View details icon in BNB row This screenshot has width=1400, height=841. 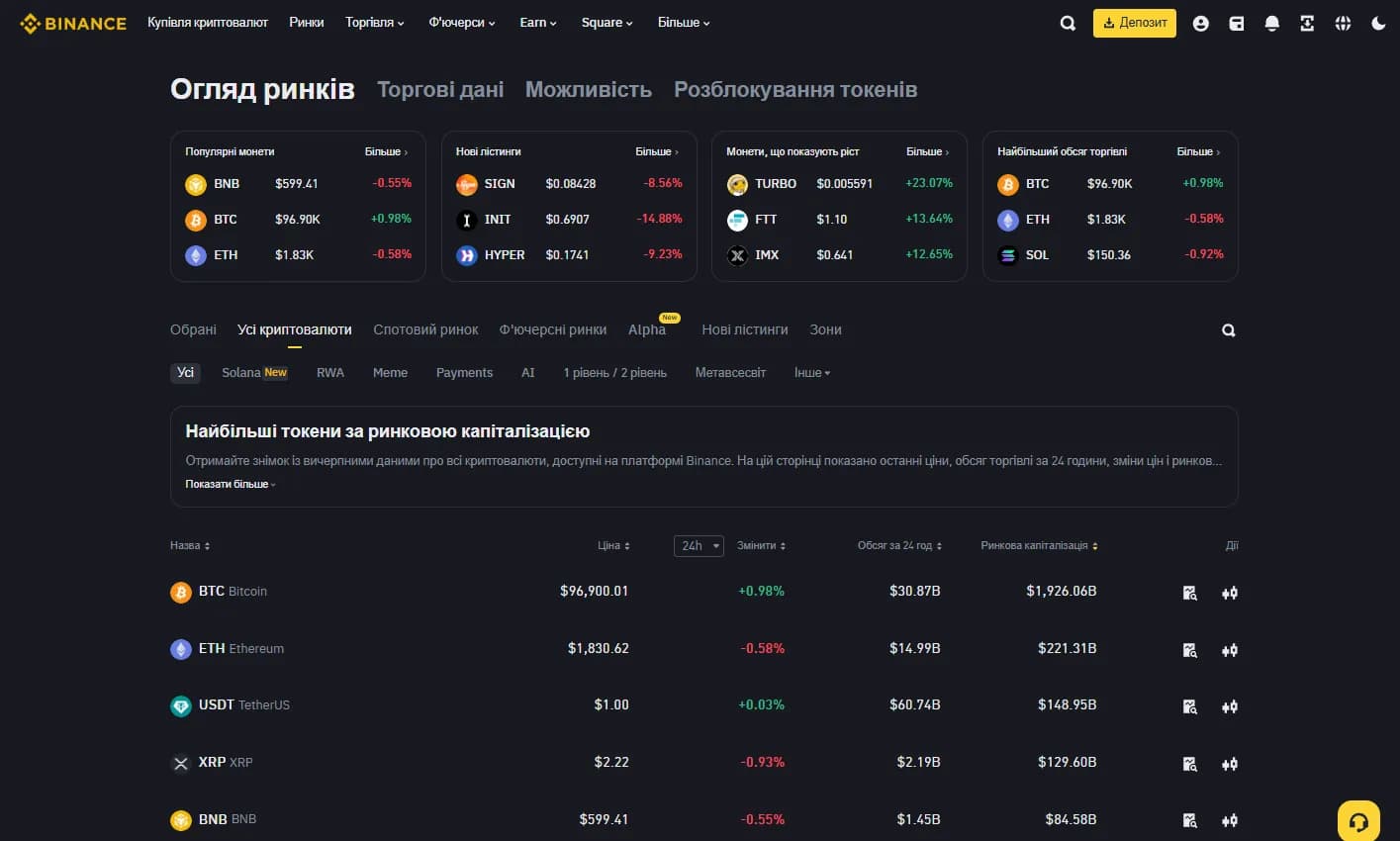point(1190,820)
